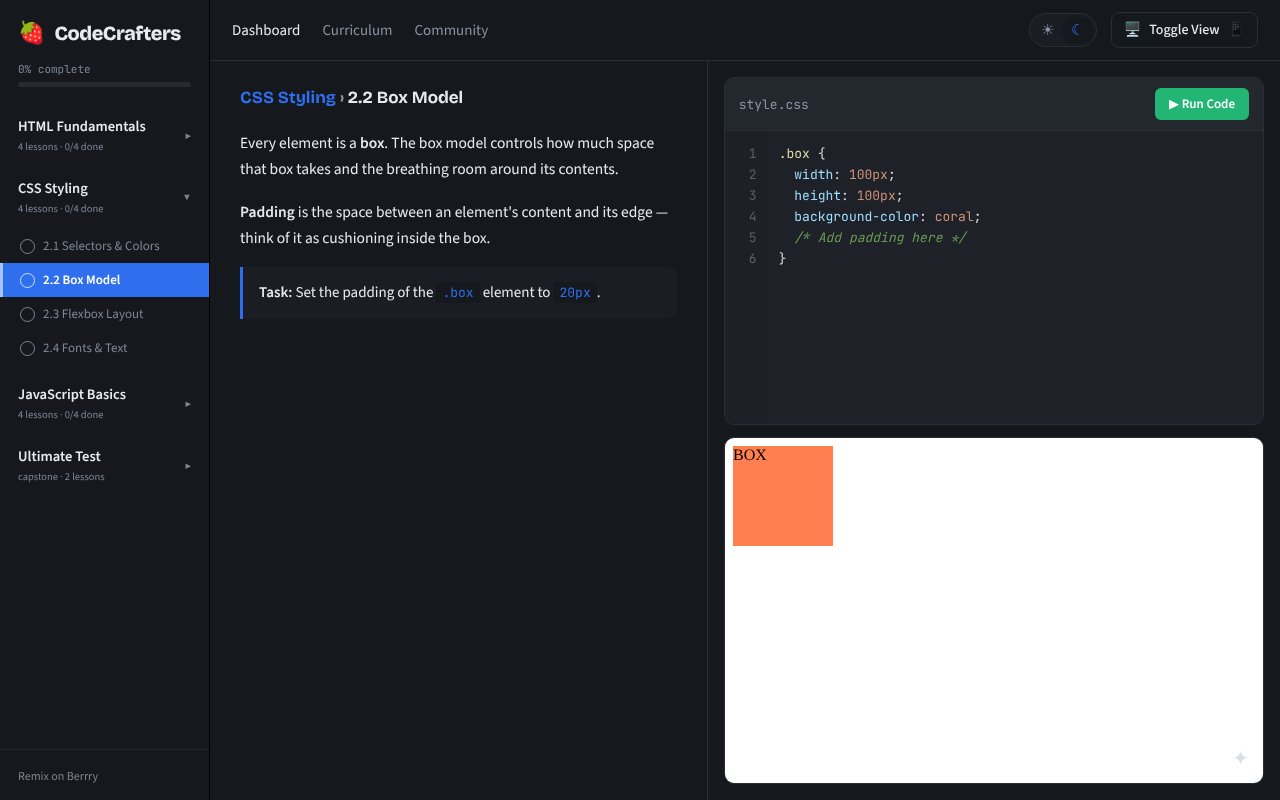Image resolution: width=1280 pixels, height=800 pixels.
Task: Toggle the 2.4 Fonts & Text completion circle
Action: (x=27, y=348)
